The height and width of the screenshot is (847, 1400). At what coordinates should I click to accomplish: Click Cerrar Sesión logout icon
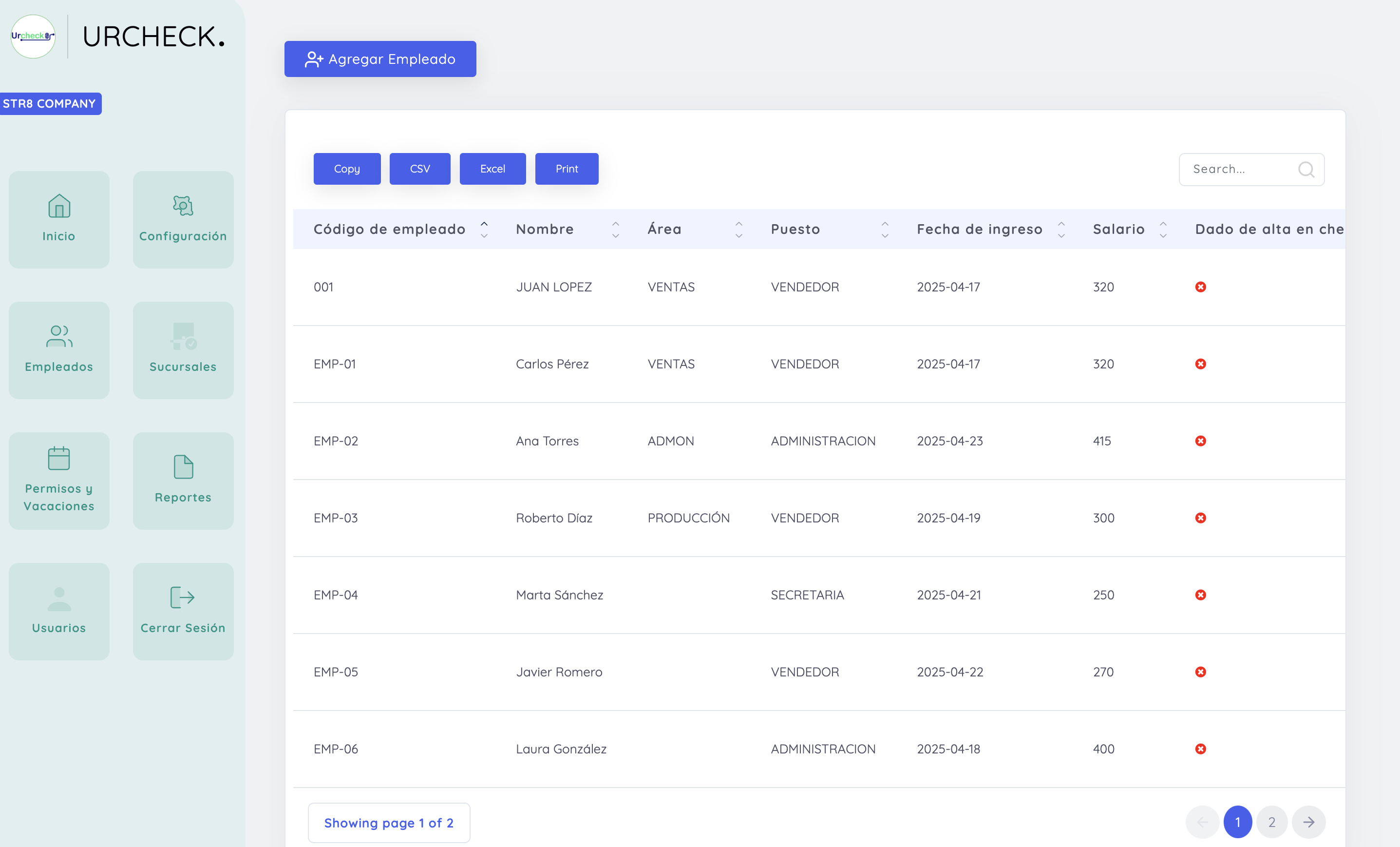click(183, 597)
